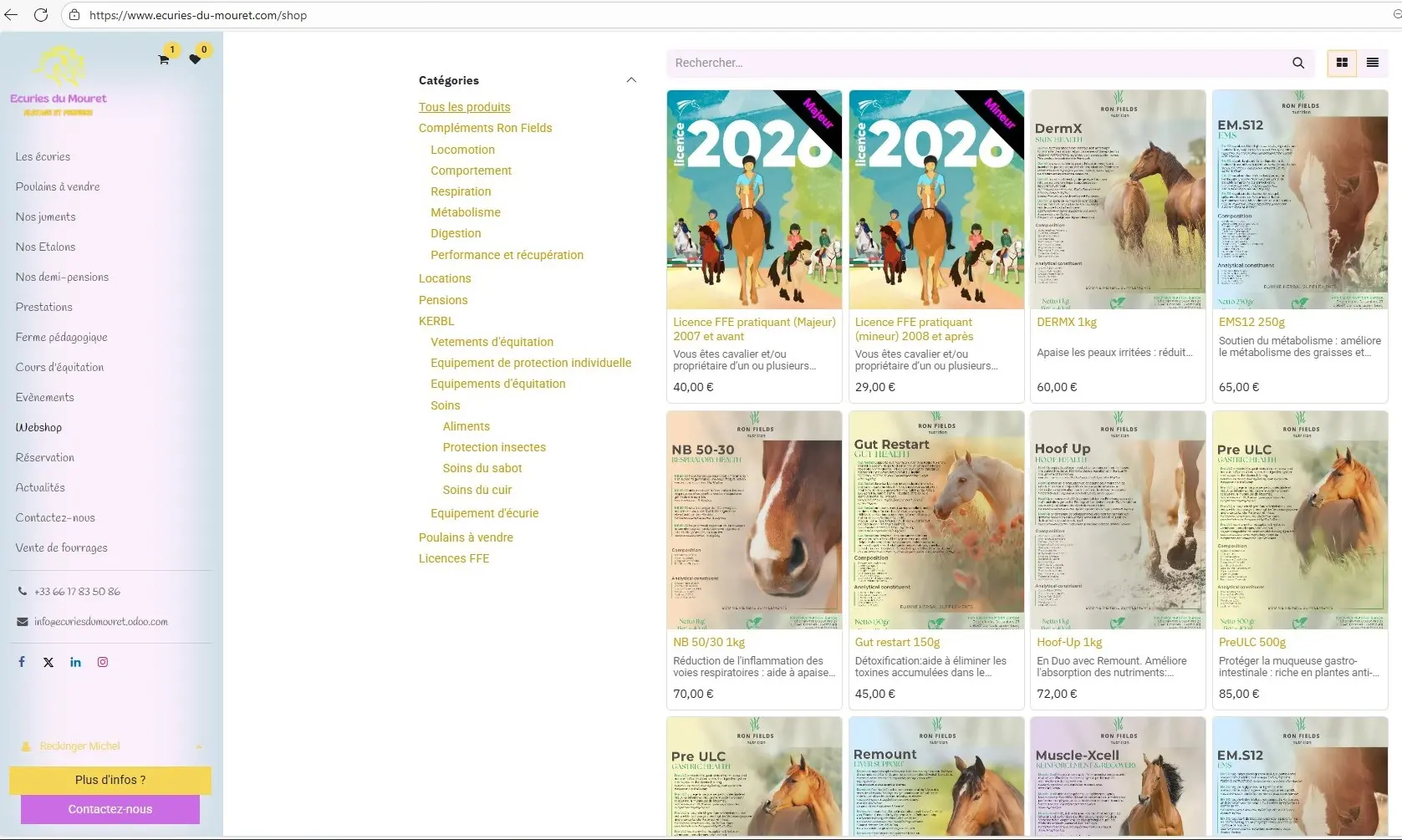This screenshot has width=1402, height=840.
Task: Open the shopping cart icon
Action: [164, 59]
